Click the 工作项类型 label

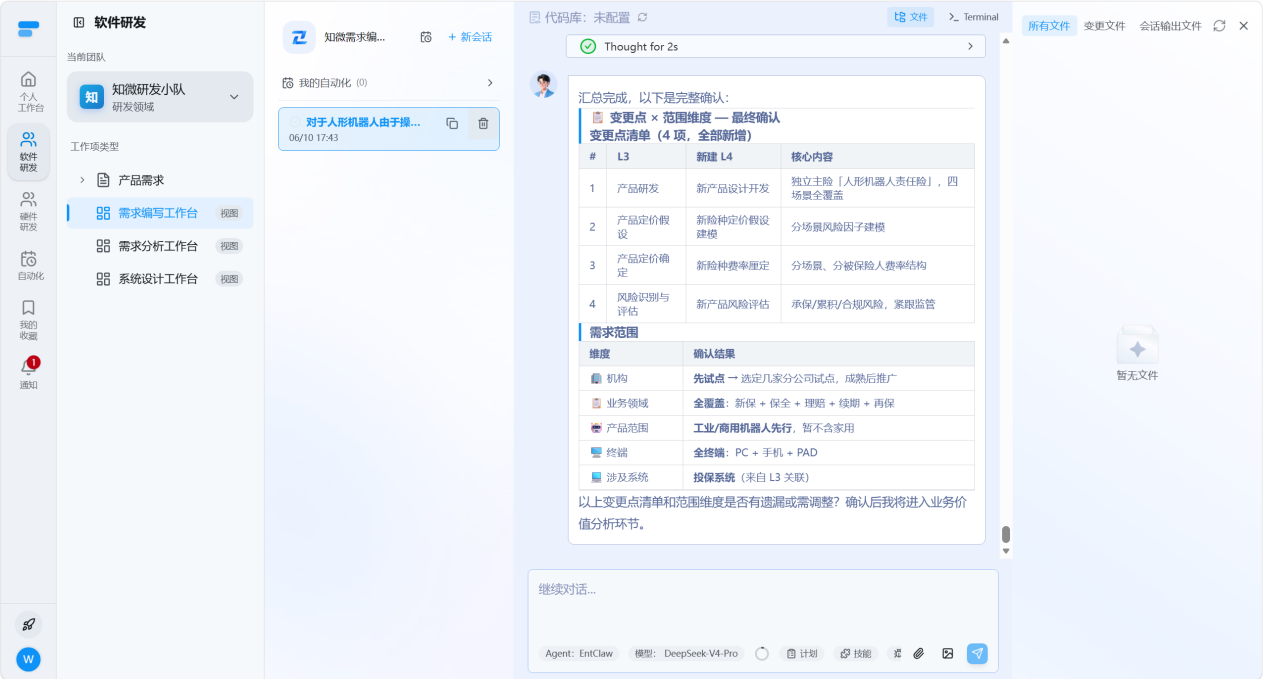coord(94,146)
